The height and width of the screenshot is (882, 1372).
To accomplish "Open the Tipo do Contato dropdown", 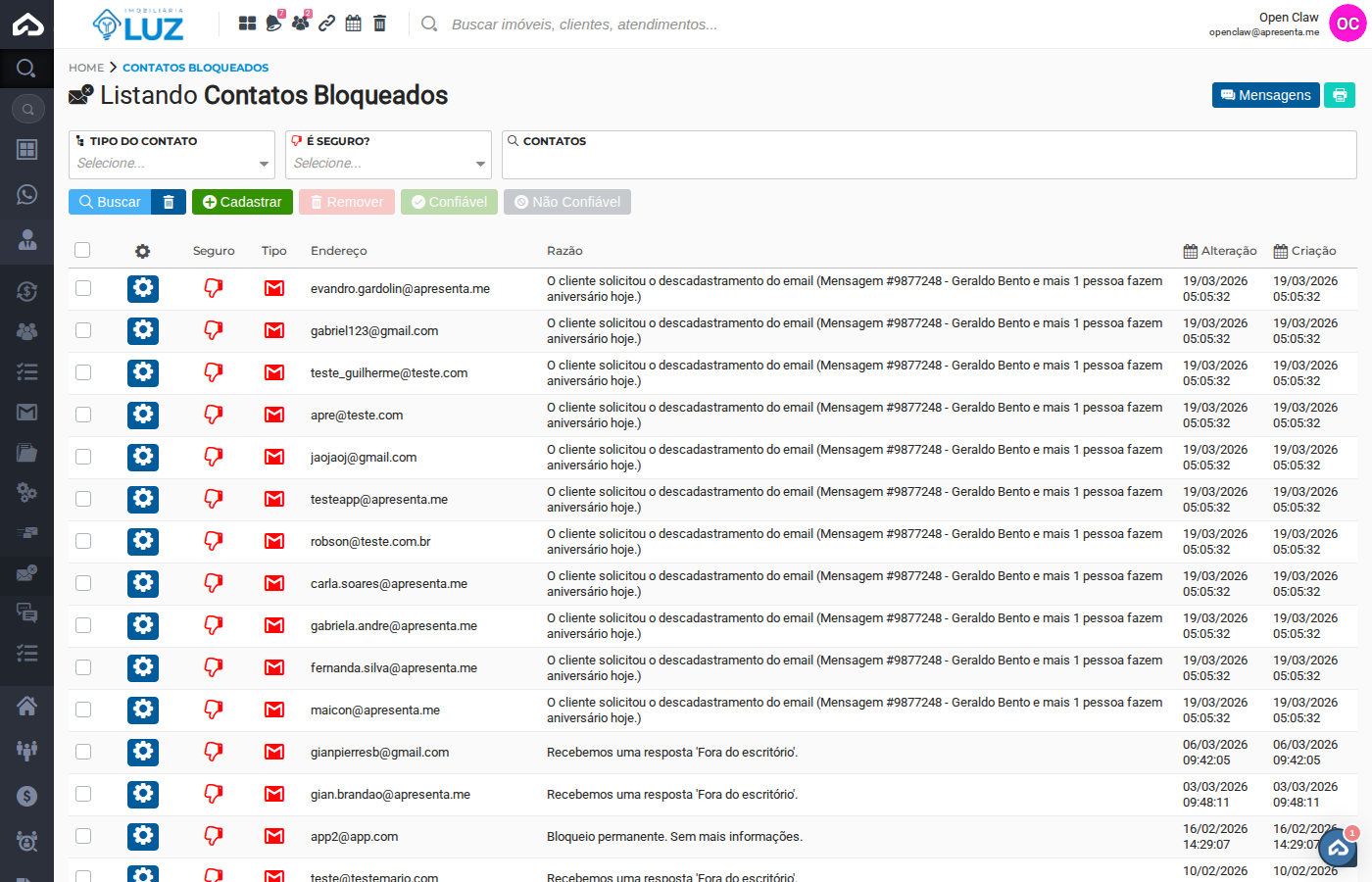I will [171, 163].
